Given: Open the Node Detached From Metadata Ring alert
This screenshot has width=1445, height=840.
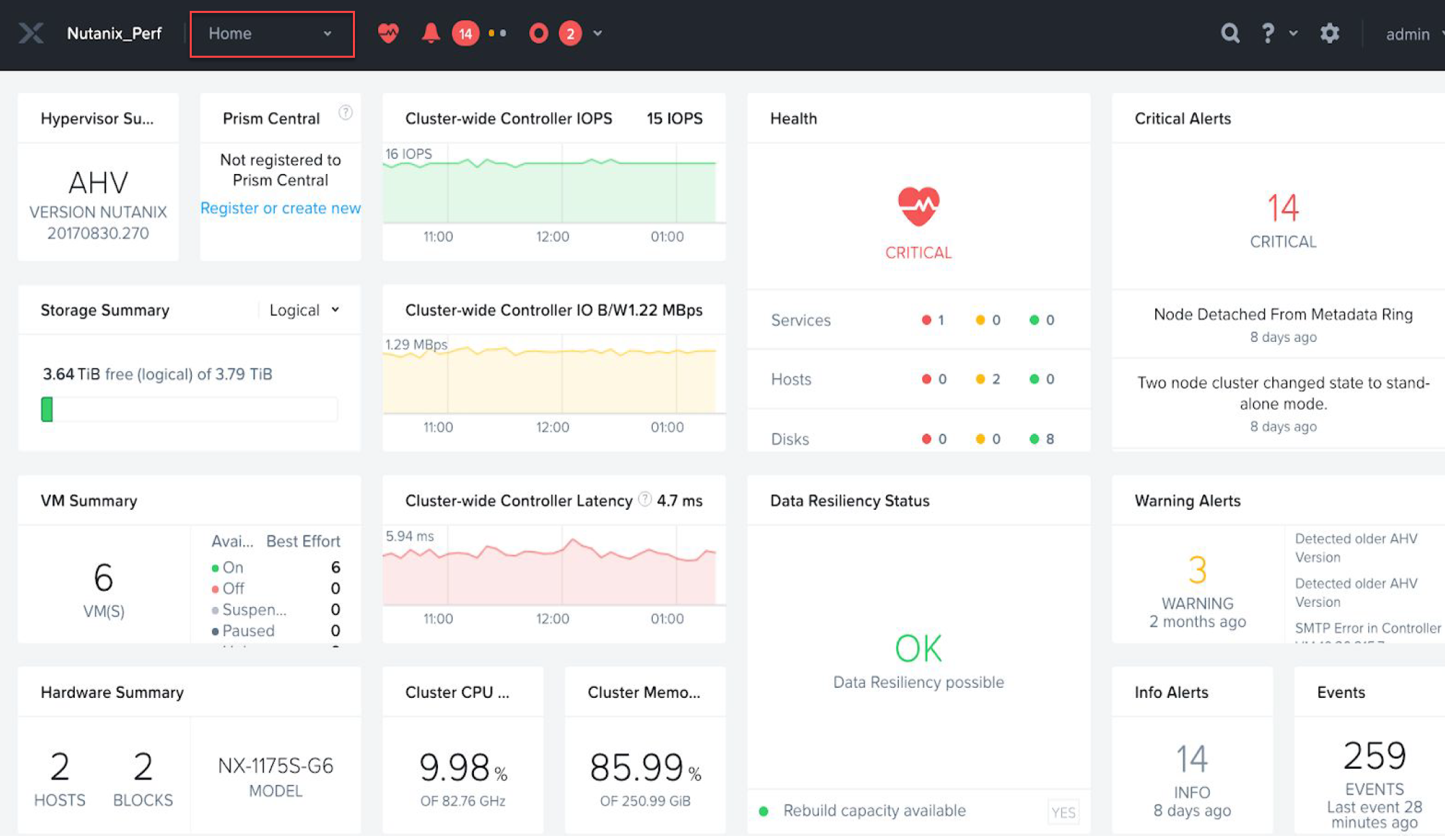Looking at the screenshot, I should (x=1282, y=314).
